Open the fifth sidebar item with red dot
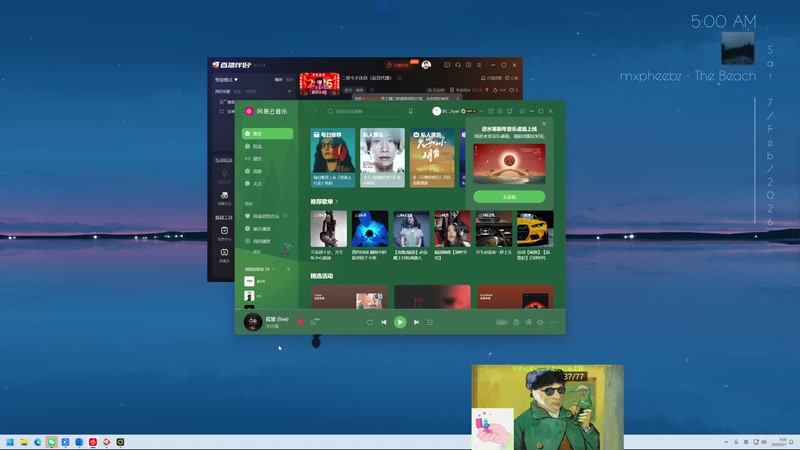Viewport: 800px width, 450px height. pyautogui.click(x=267, y=184)
